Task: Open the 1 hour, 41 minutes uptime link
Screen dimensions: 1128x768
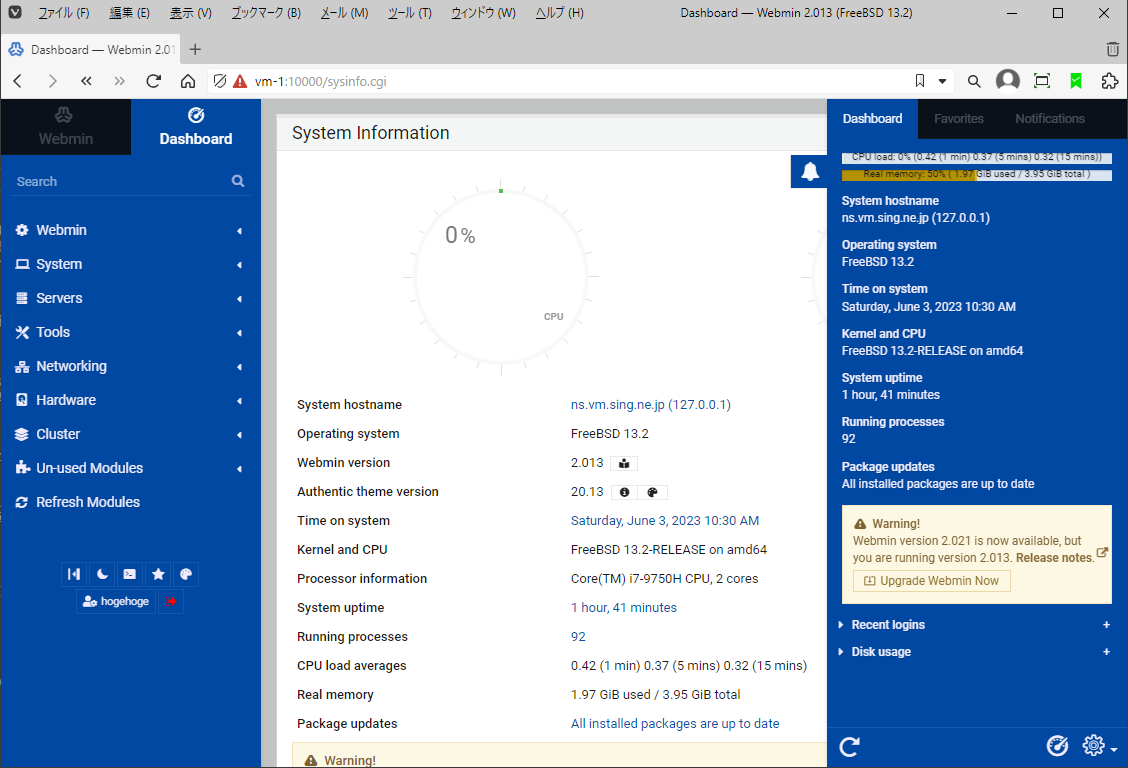Action: pyautogui.click(x=624, y=608)
